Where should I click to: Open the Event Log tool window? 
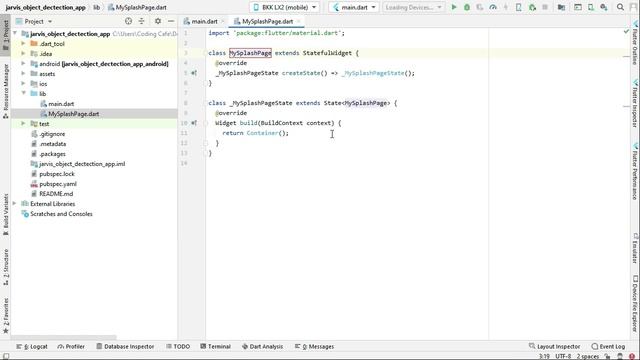(608, 347)
